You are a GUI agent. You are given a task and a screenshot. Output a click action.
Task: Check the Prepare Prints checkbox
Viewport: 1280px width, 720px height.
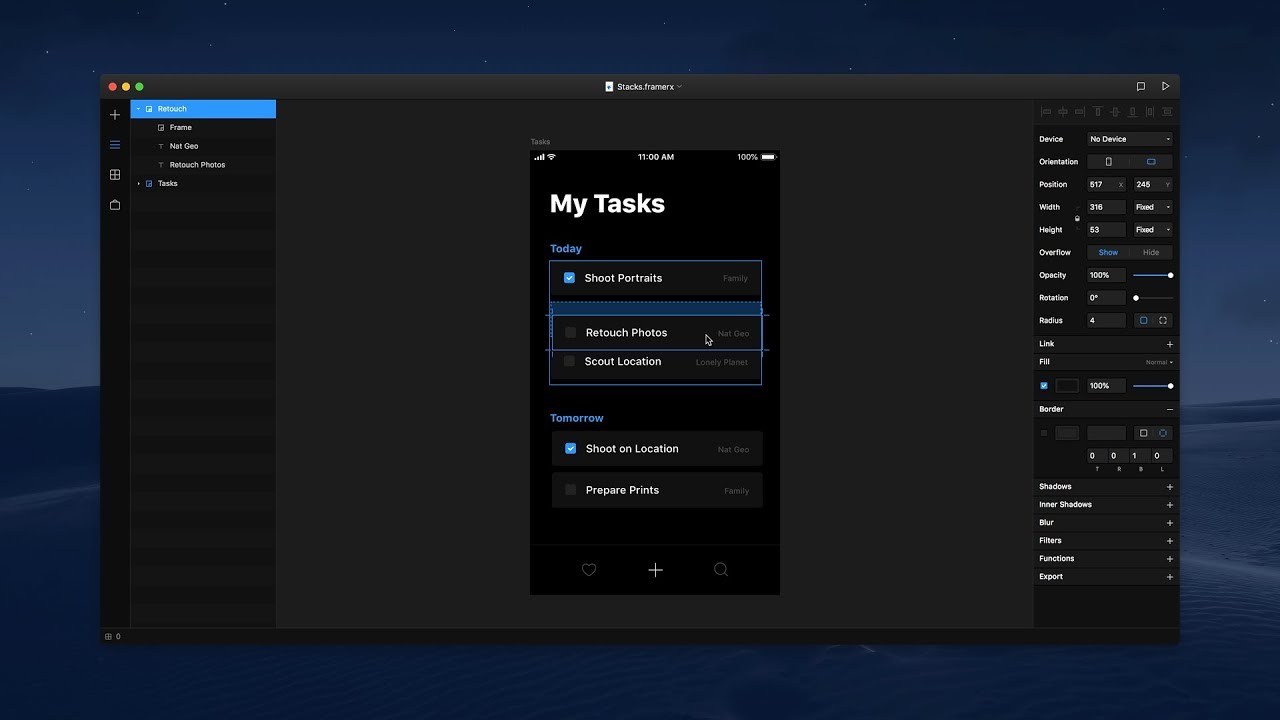click(x=571, y=490)
